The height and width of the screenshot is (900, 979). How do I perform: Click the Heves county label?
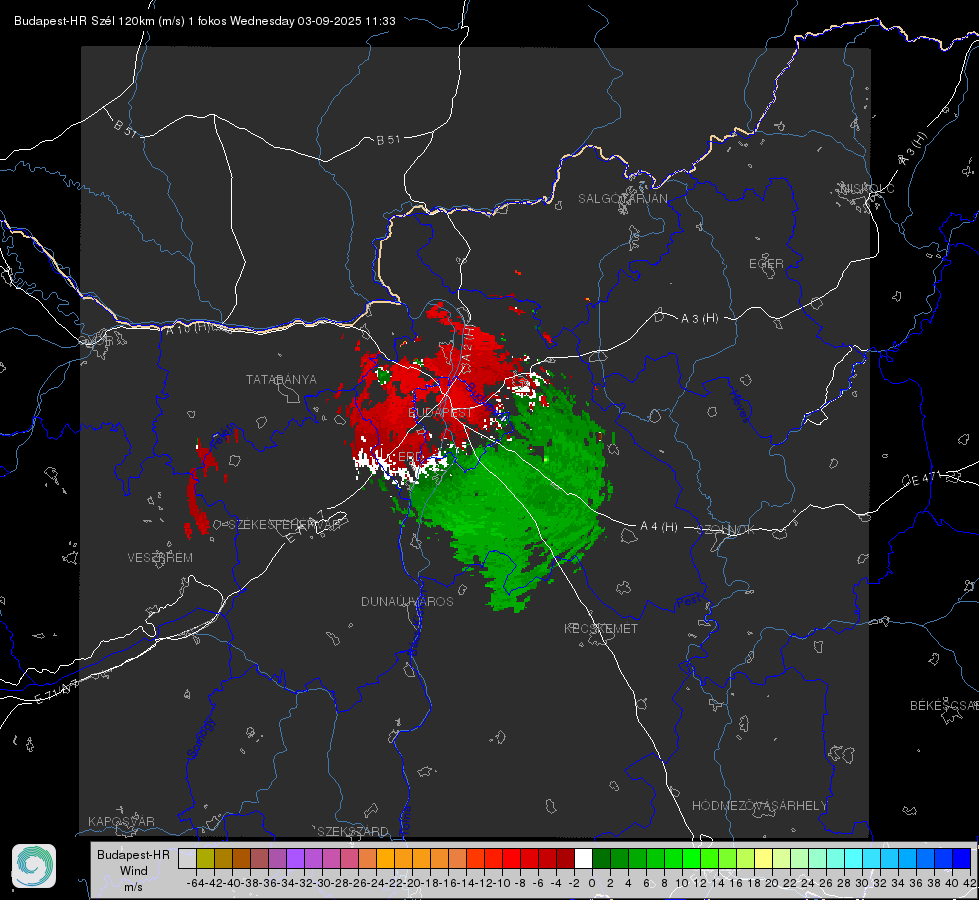(740, 406)
